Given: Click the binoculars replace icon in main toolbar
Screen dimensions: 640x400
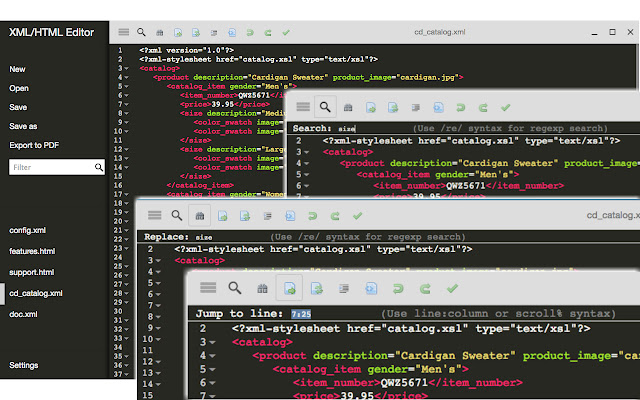Looking at the screenshot, I should click(160, 32).
